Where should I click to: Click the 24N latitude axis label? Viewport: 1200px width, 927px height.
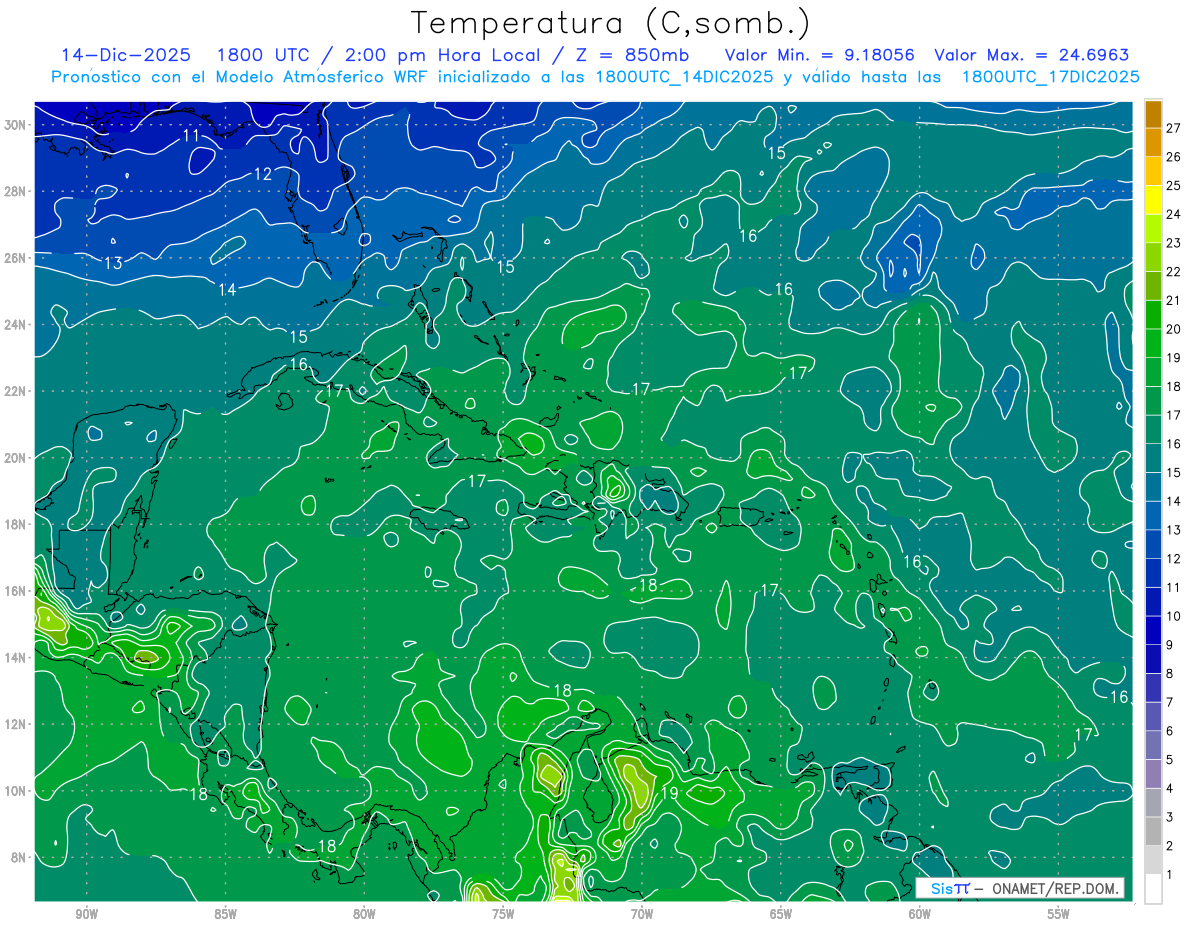[x=17, y=325]
